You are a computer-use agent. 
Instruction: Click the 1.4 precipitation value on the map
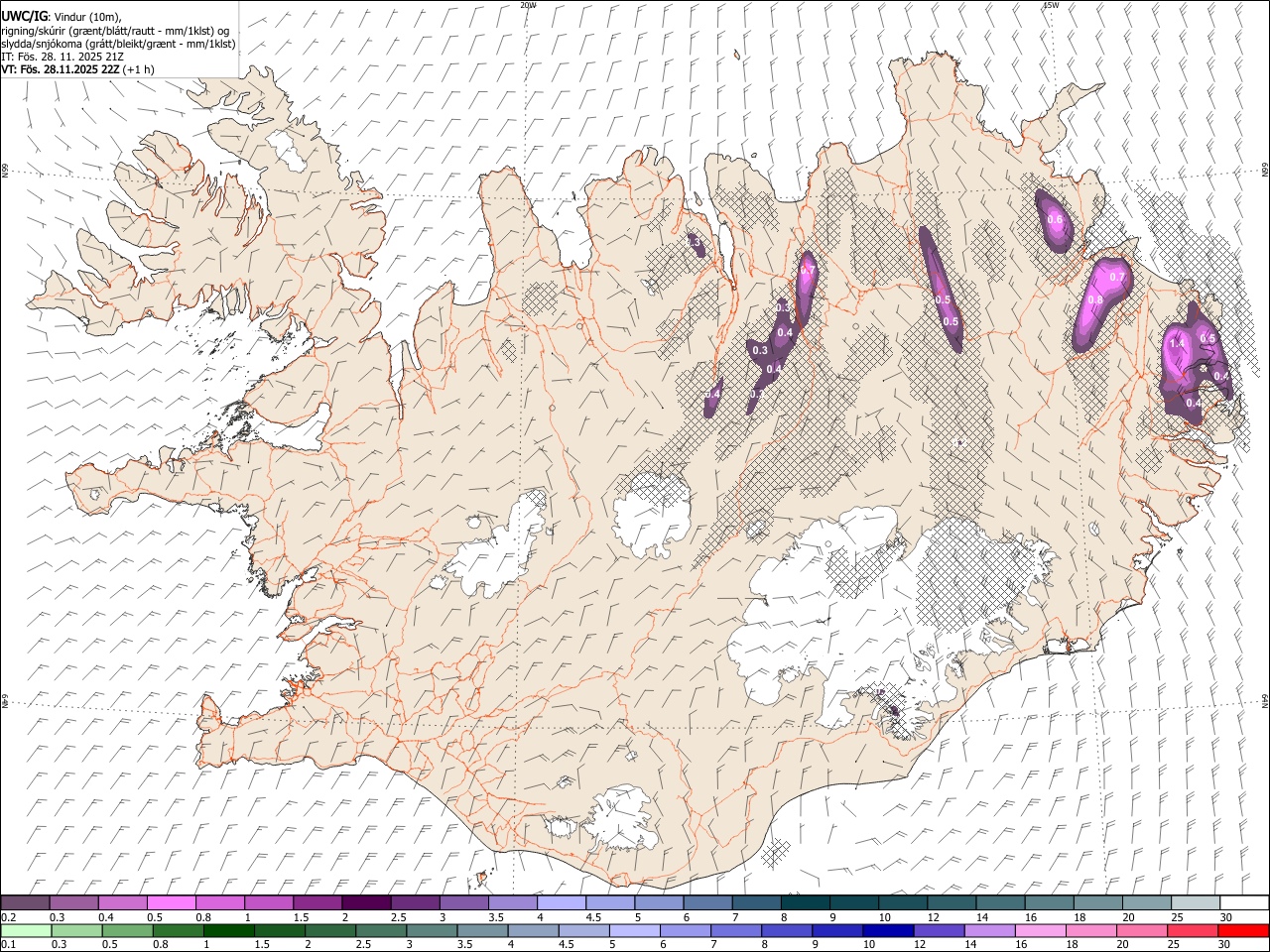pos(1178,343)
